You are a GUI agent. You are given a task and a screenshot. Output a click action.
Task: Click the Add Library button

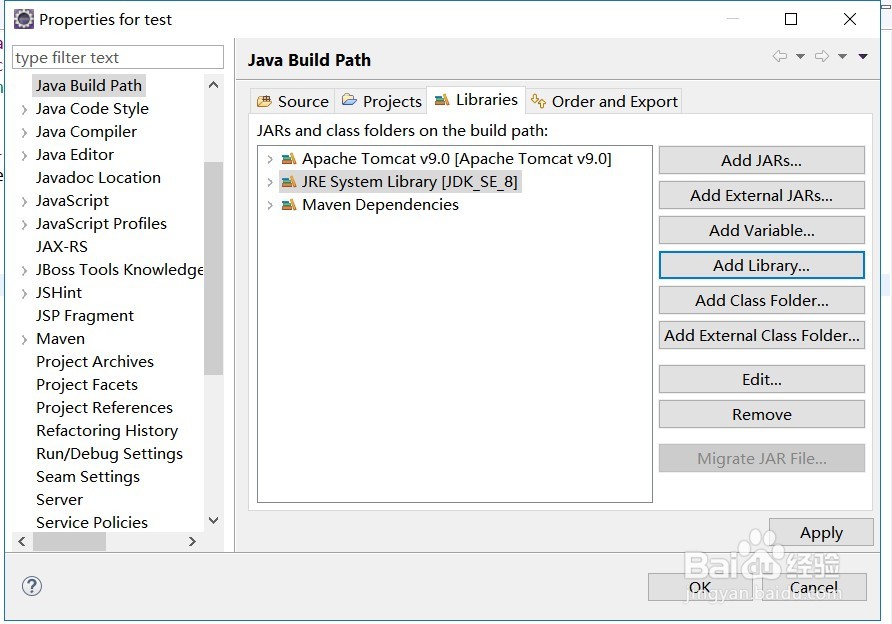tap(761, 265)
